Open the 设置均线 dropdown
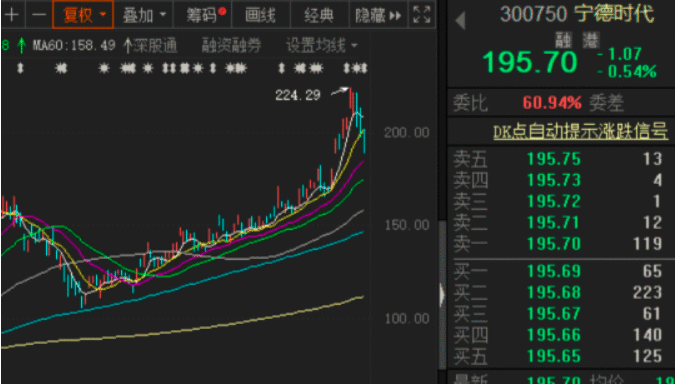The width and height of the screenshot is (676, 384). (x=321, y=45)
